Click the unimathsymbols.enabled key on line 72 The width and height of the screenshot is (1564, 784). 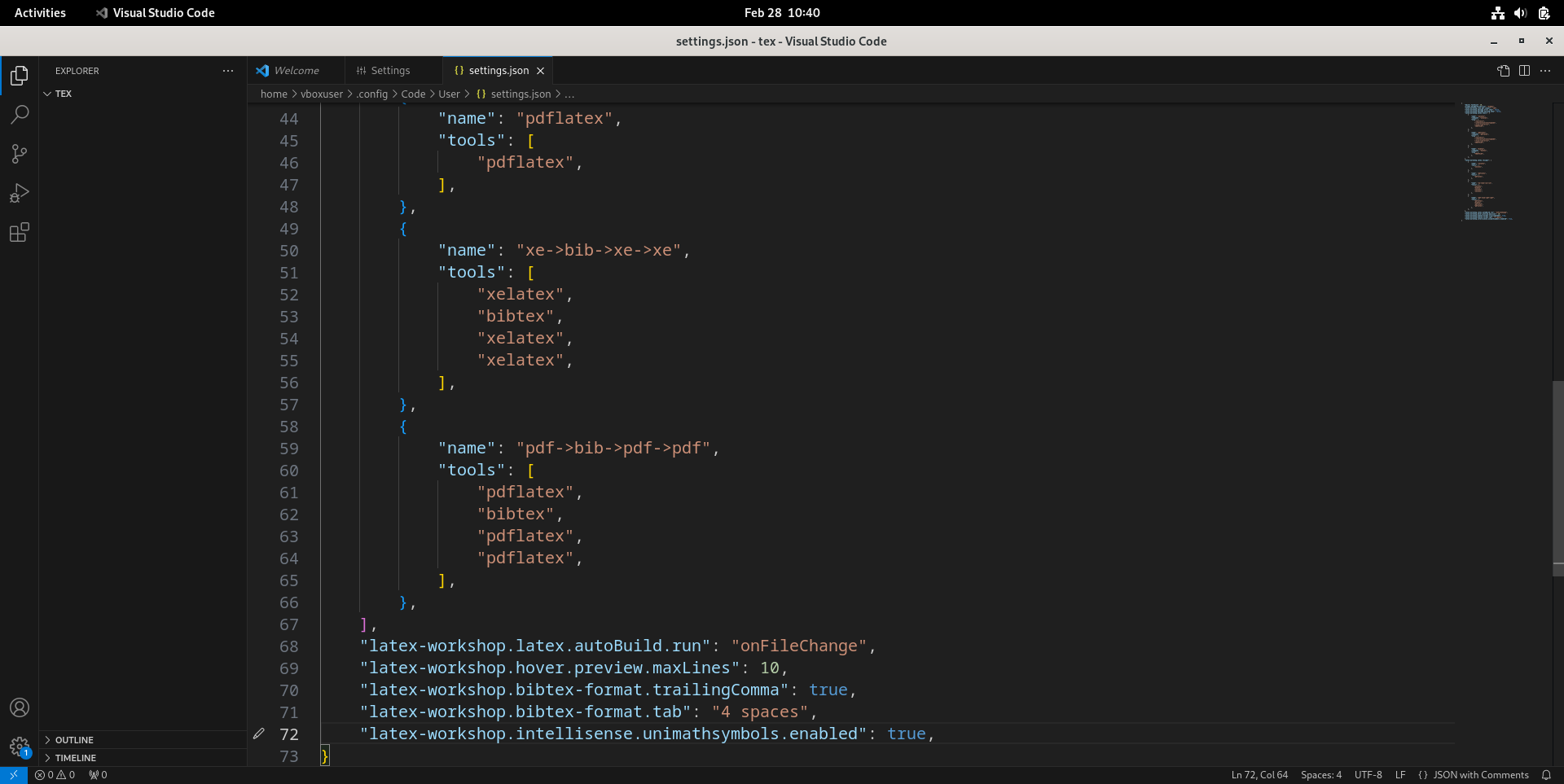(613, 734)
